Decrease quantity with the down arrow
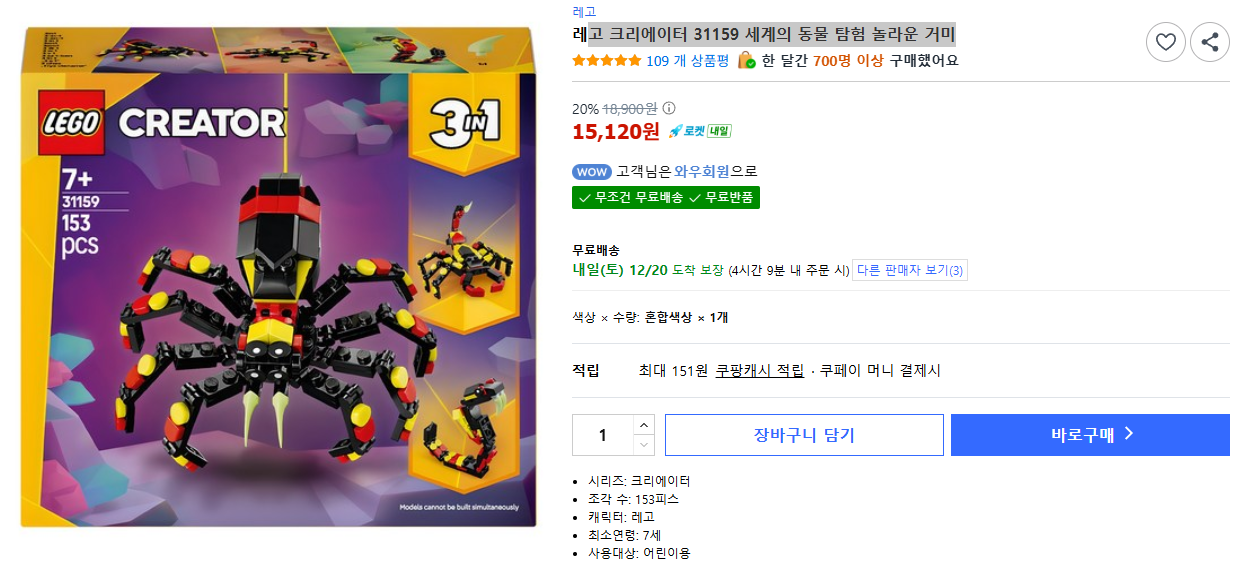Image resolution: width=1244 pixels, height=564 pixels. coord(644,445)
